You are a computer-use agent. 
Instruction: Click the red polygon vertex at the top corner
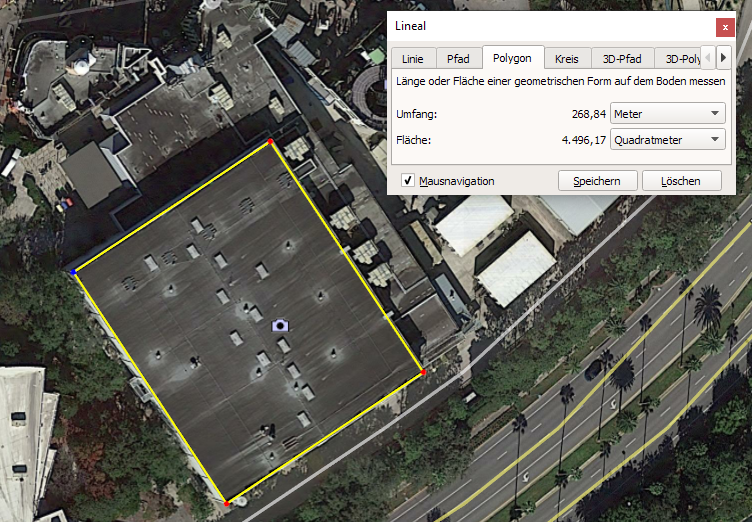pyautogui.click(x=270, y=143)
